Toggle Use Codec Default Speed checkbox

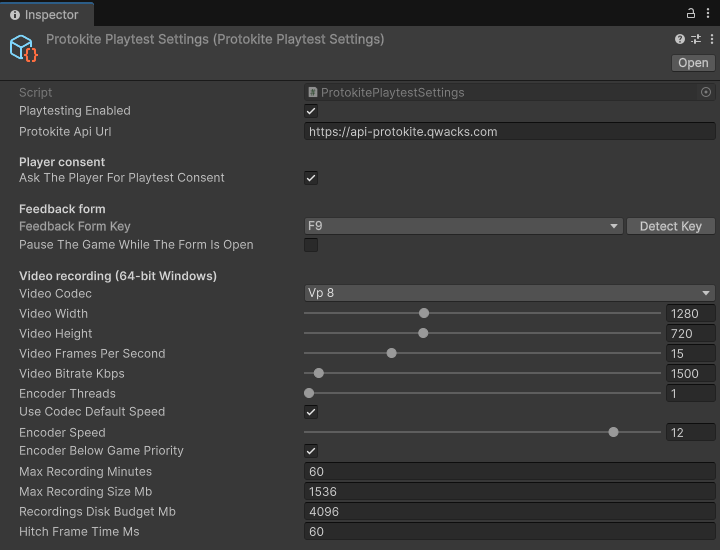(x=311, y=412)
